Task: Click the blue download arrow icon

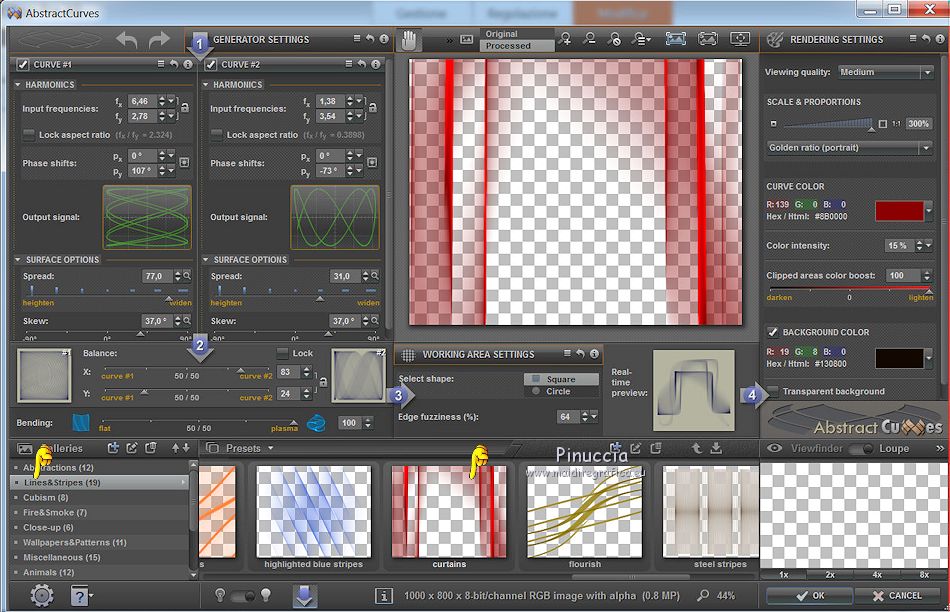Action: (x=305, y=596)
